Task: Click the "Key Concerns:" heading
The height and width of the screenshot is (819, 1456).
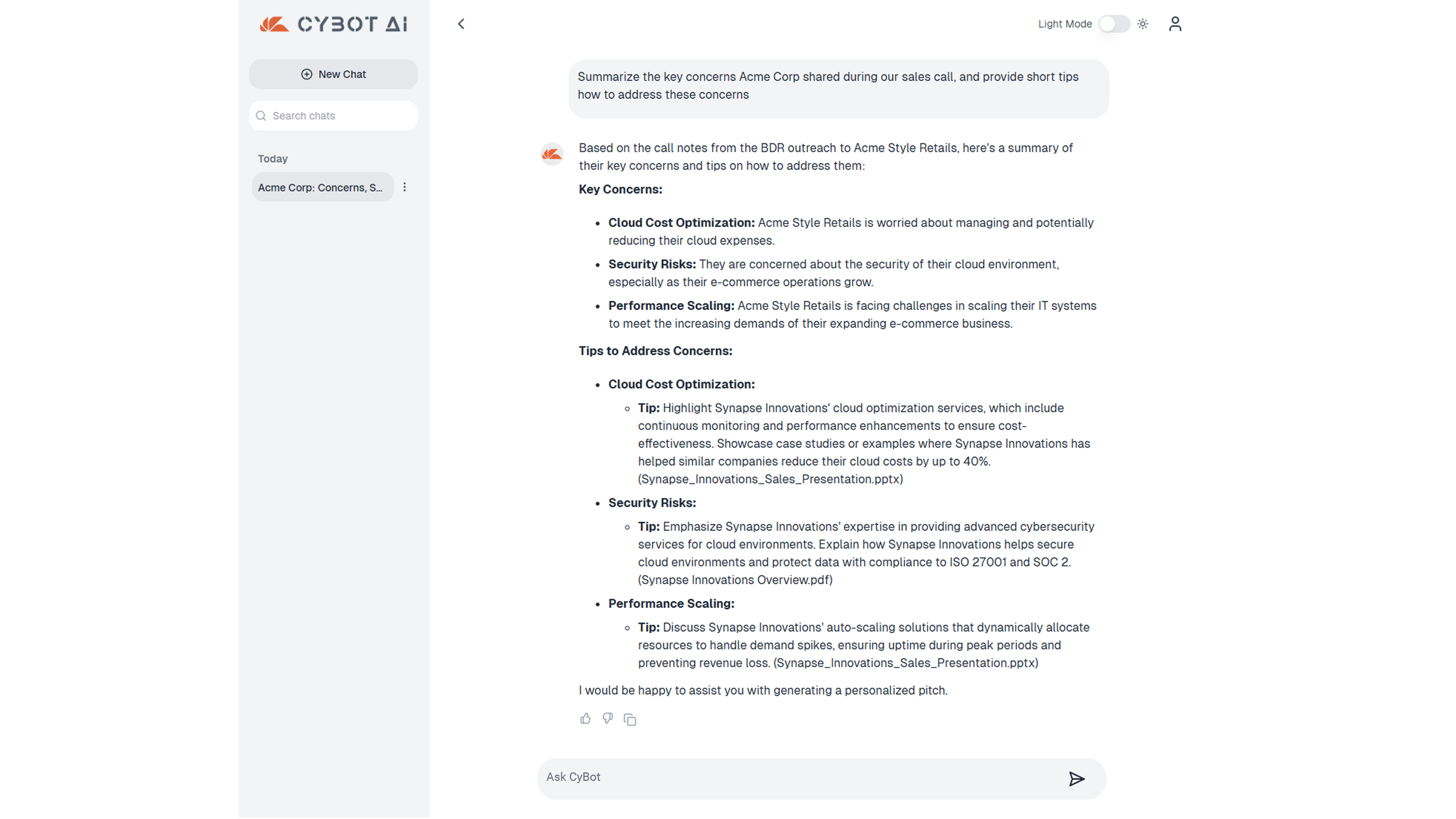Action: (x=620, y=189)
